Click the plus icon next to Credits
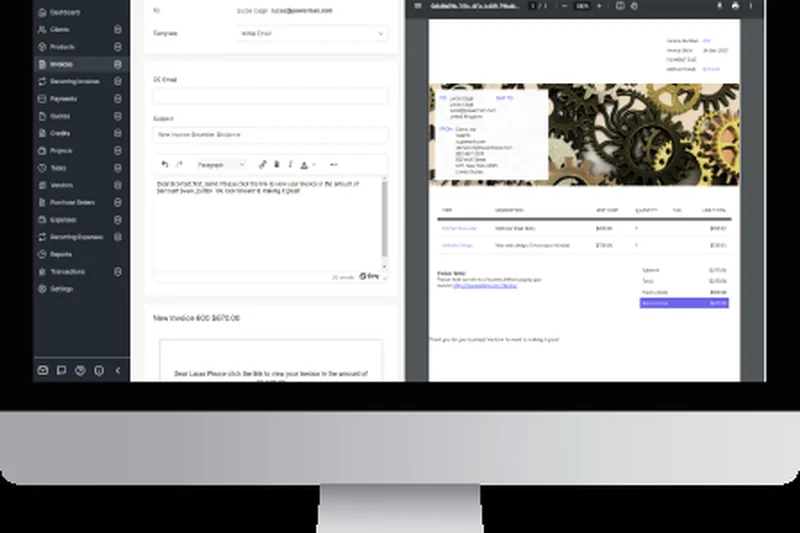The height and width of the screenshot is (533, 800). 118,133
